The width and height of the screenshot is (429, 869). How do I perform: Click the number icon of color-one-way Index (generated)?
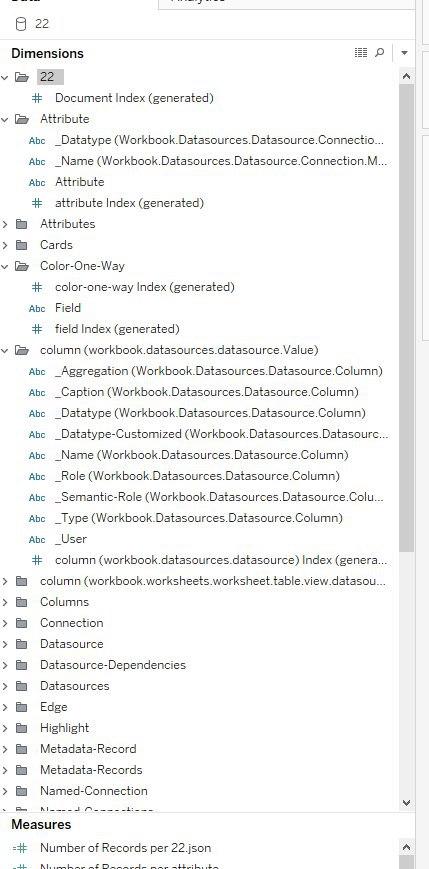click(37, 287)
